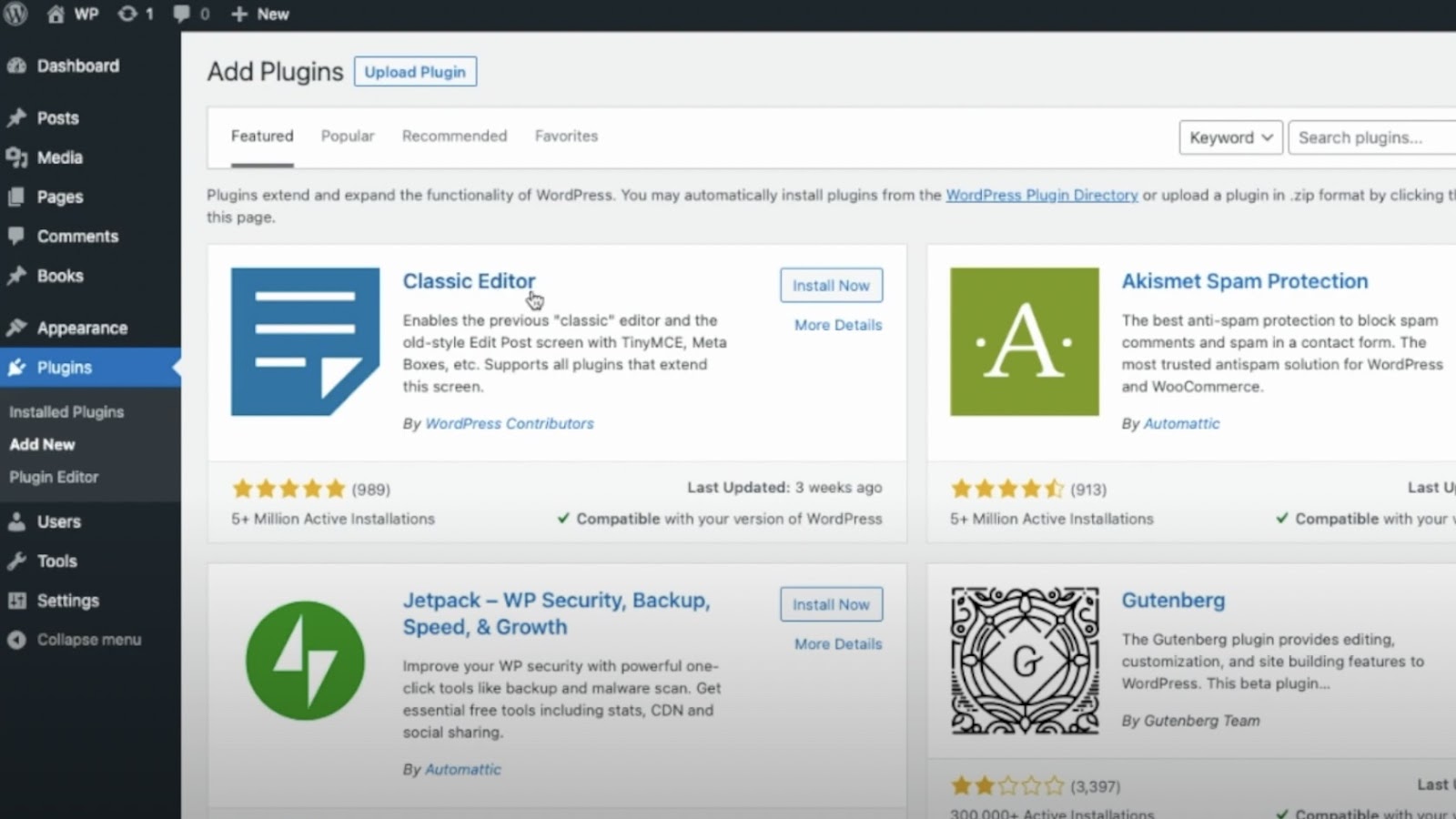Click the Jetpack plugin logo
1456x819 pixels.
pos(305,661)
